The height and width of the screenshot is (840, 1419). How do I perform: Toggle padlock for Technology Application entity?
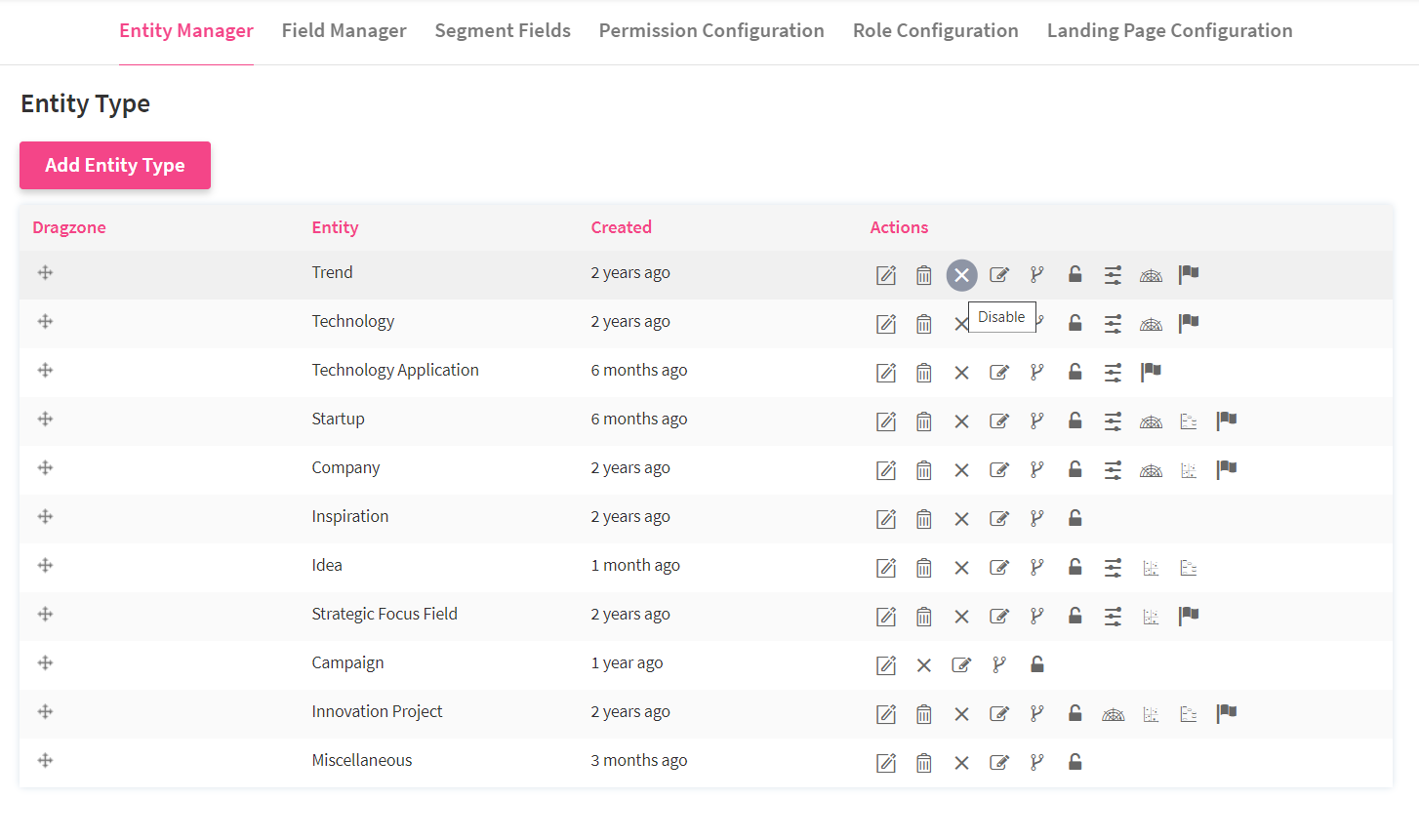point(1074,372)
